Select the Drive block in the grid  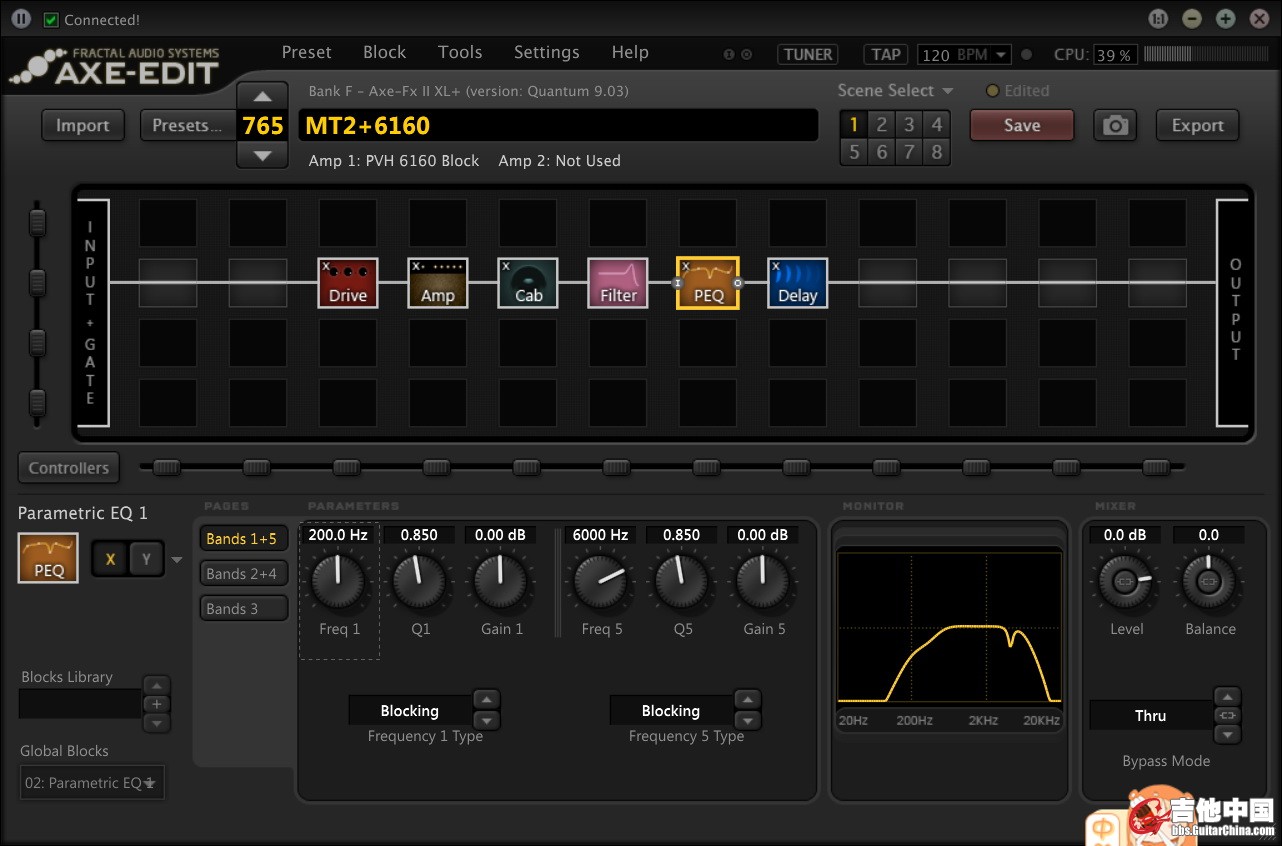[348, 283]
